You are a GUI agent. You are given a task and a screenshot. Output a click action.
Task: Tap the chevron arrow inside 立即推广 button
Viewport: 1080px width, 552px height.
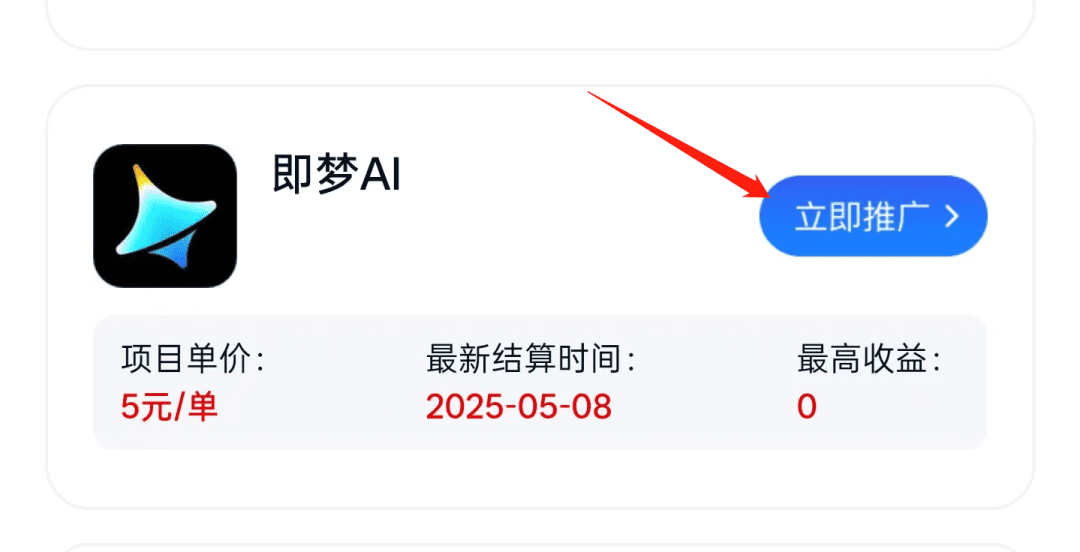tap(952, 216)
